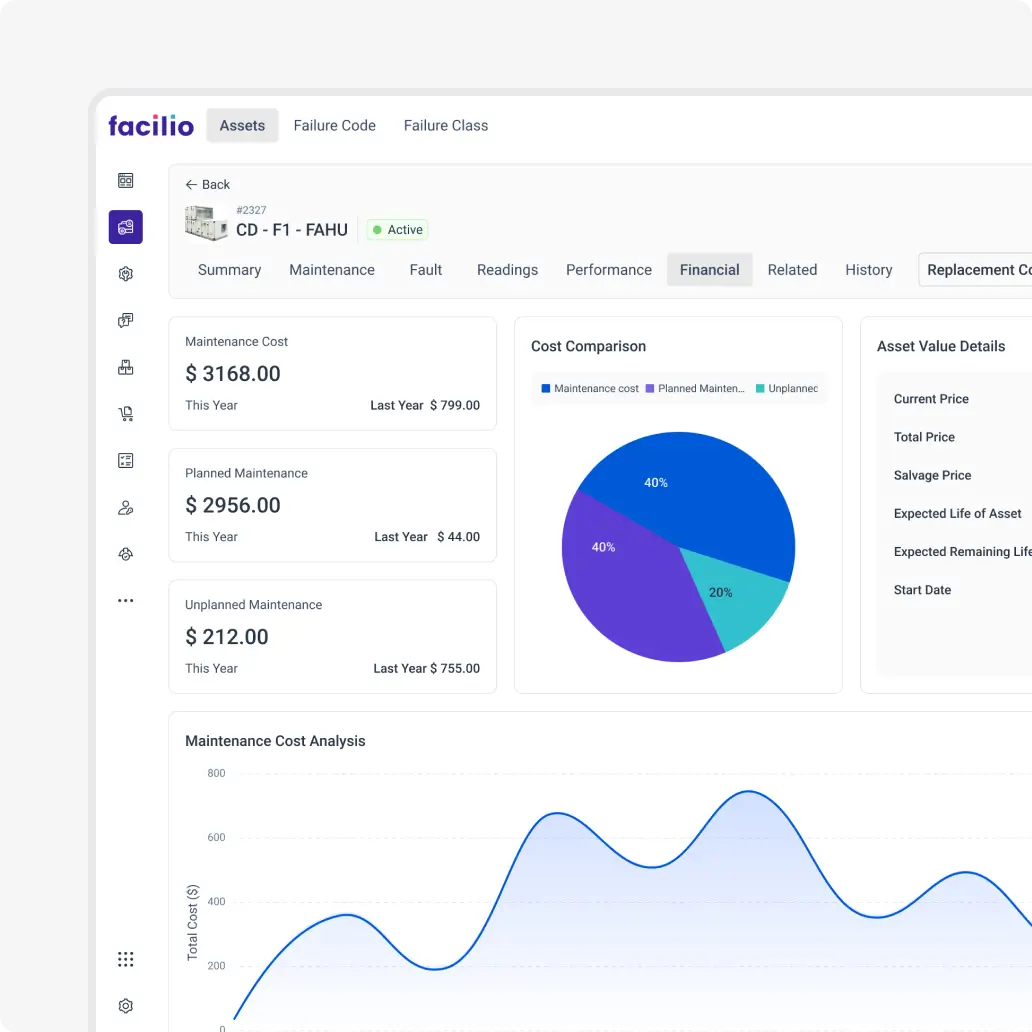
Task: Open the apps grid icon at bottom
Action: (x=125, y=959)
